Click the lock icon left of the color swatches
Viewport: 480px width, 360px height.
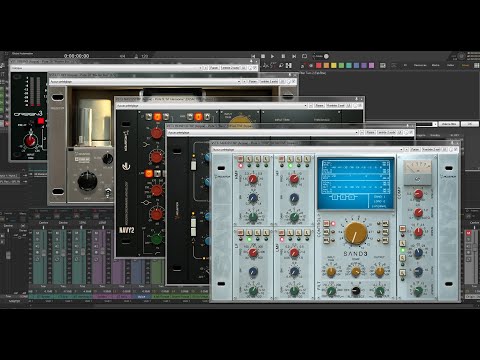click(303, 65)
